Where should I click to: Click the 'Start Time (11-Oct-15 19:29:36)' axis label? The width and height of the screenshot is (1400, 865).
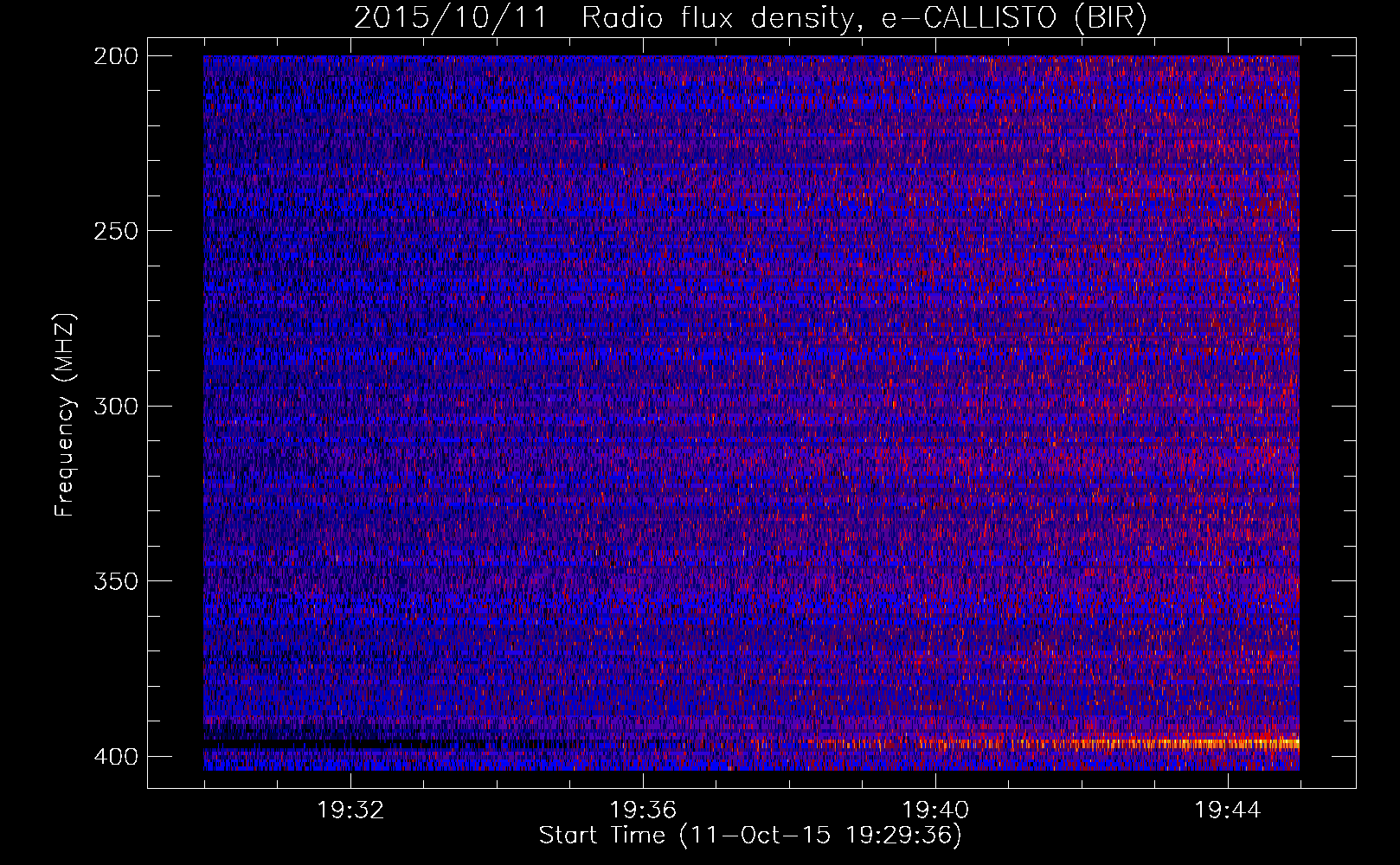point(750,836)
